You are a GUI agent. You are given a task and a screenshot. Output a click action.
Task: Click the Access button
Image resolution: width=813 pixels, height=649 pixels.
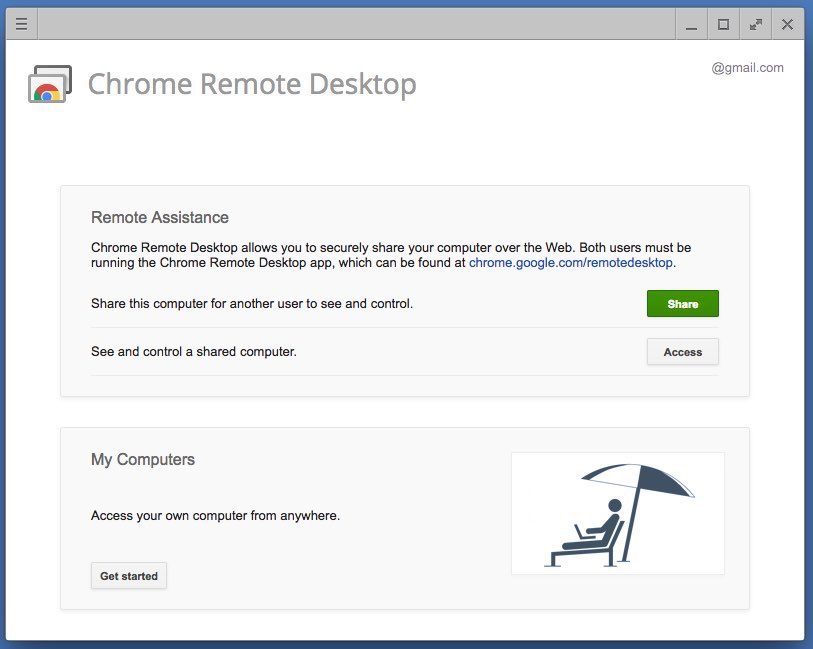point(682,352)
